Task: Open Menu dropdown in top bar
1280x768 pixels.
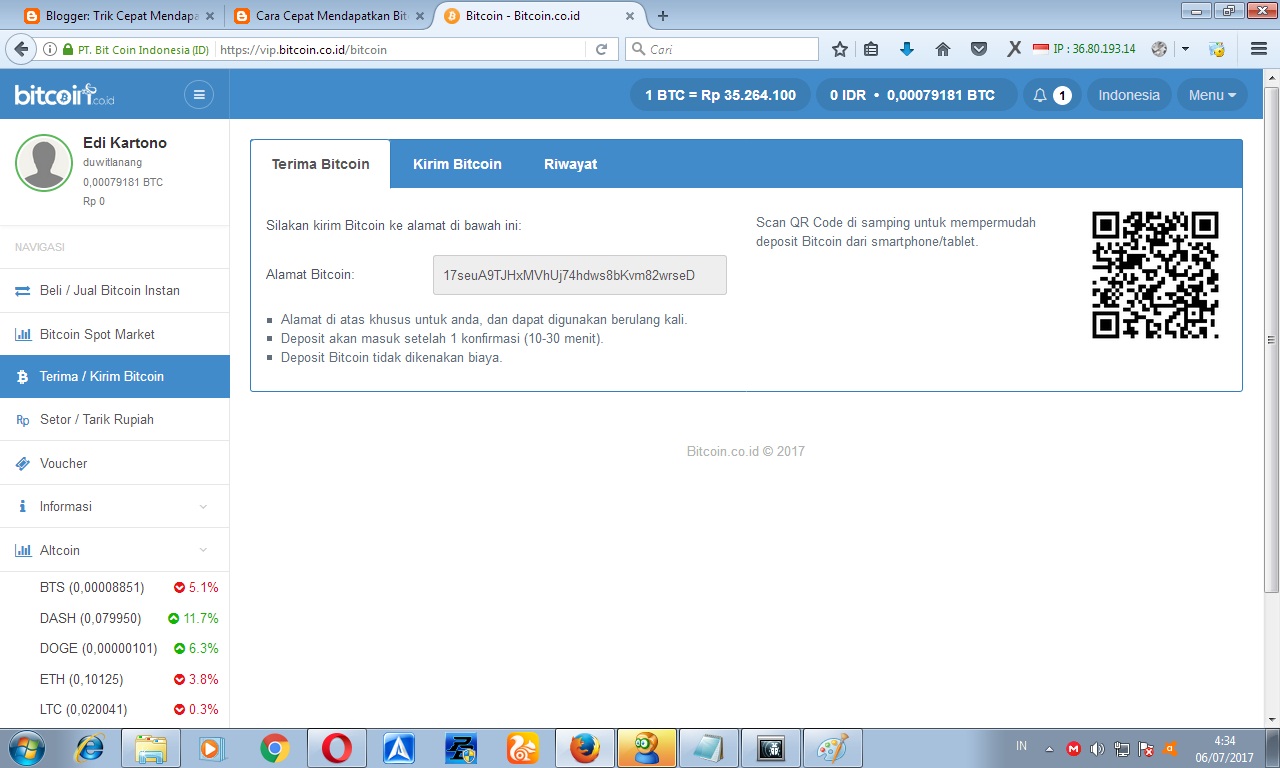Action: (x=1212, y=95)
